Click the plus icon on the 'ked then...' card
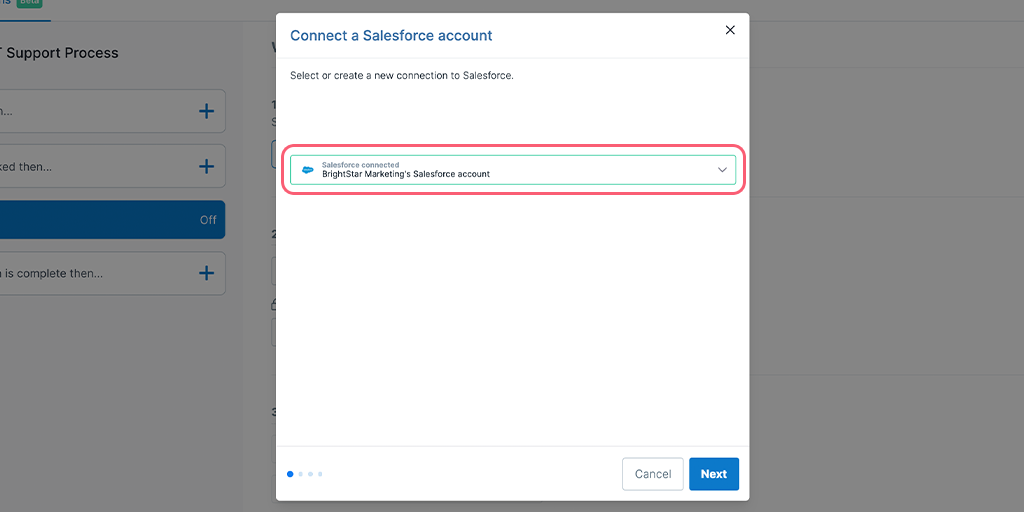This screenshot has height=512, width=1024. point(206,167)
